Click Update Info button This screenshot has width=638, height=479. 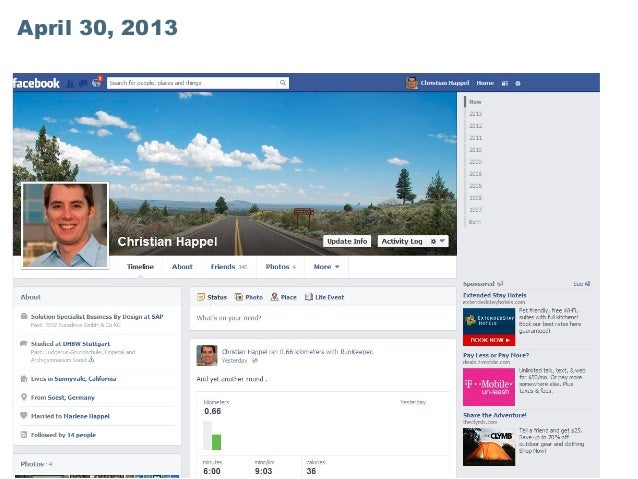point(347,241)
